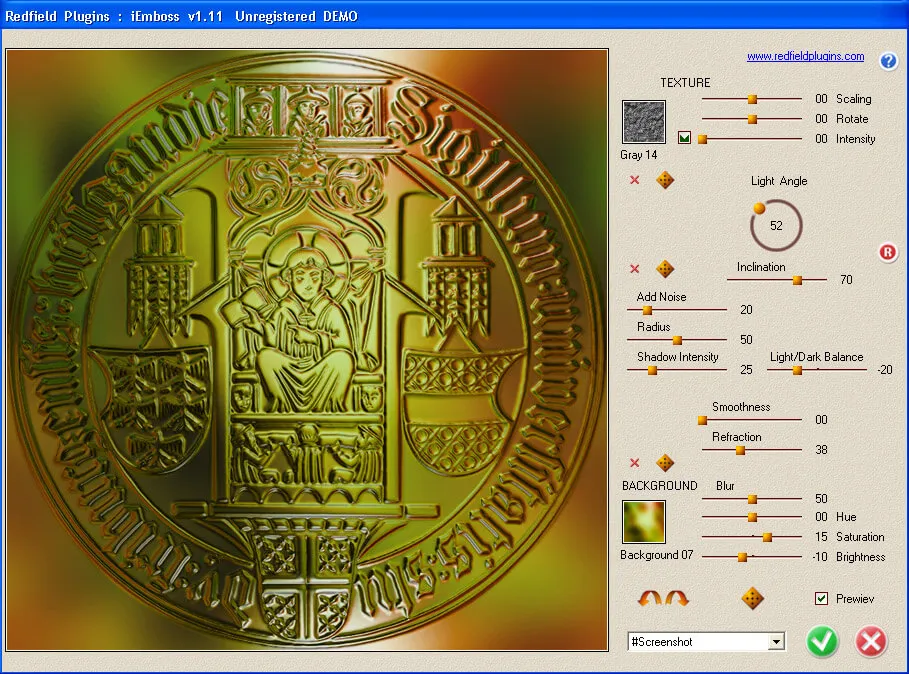Toggle the Preview checkbox
909x674 pixels.
point(819,598)
